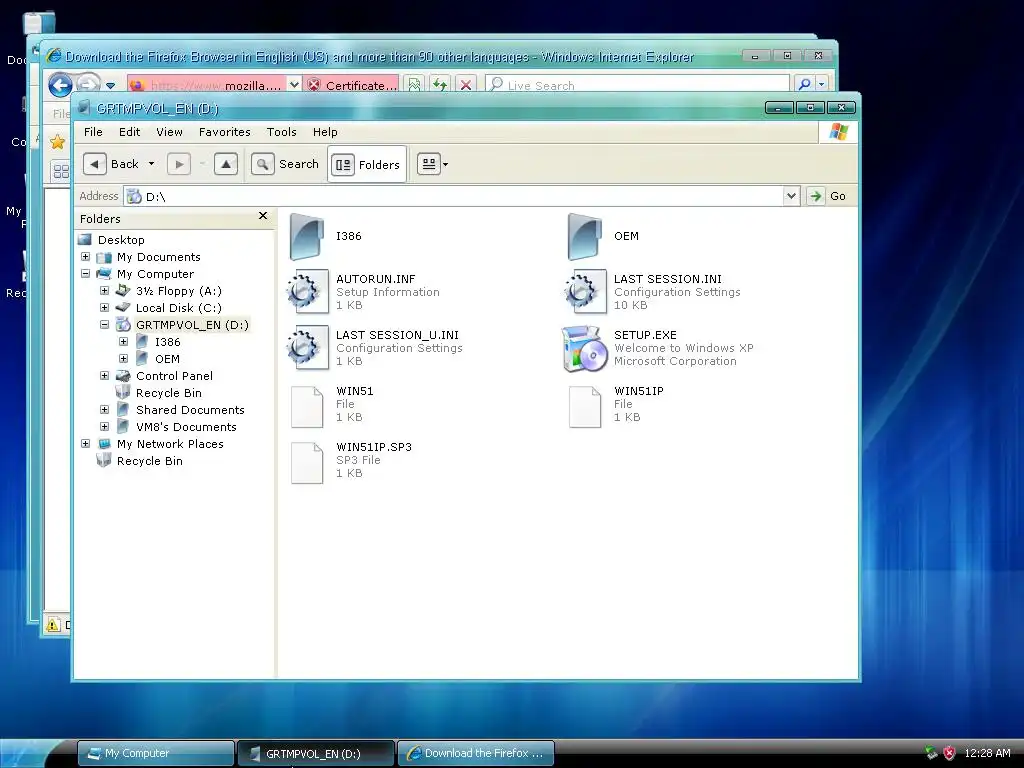Screen dimensions: 1024x768
Task: Select the WIN51IP file icon
Action: coord(585,407)
